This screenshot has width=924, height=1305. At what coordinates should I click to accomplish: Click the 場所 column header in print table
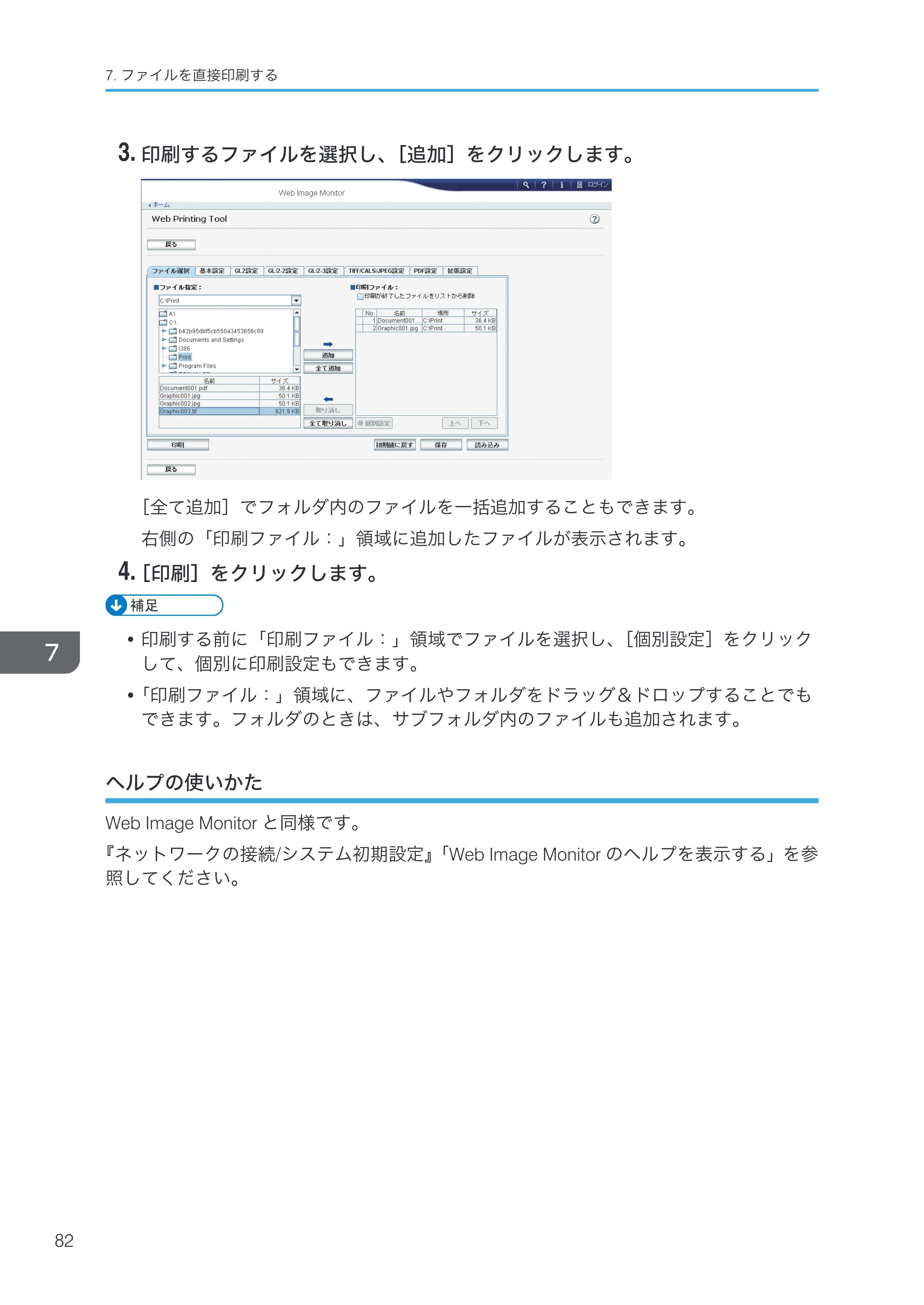443,313
